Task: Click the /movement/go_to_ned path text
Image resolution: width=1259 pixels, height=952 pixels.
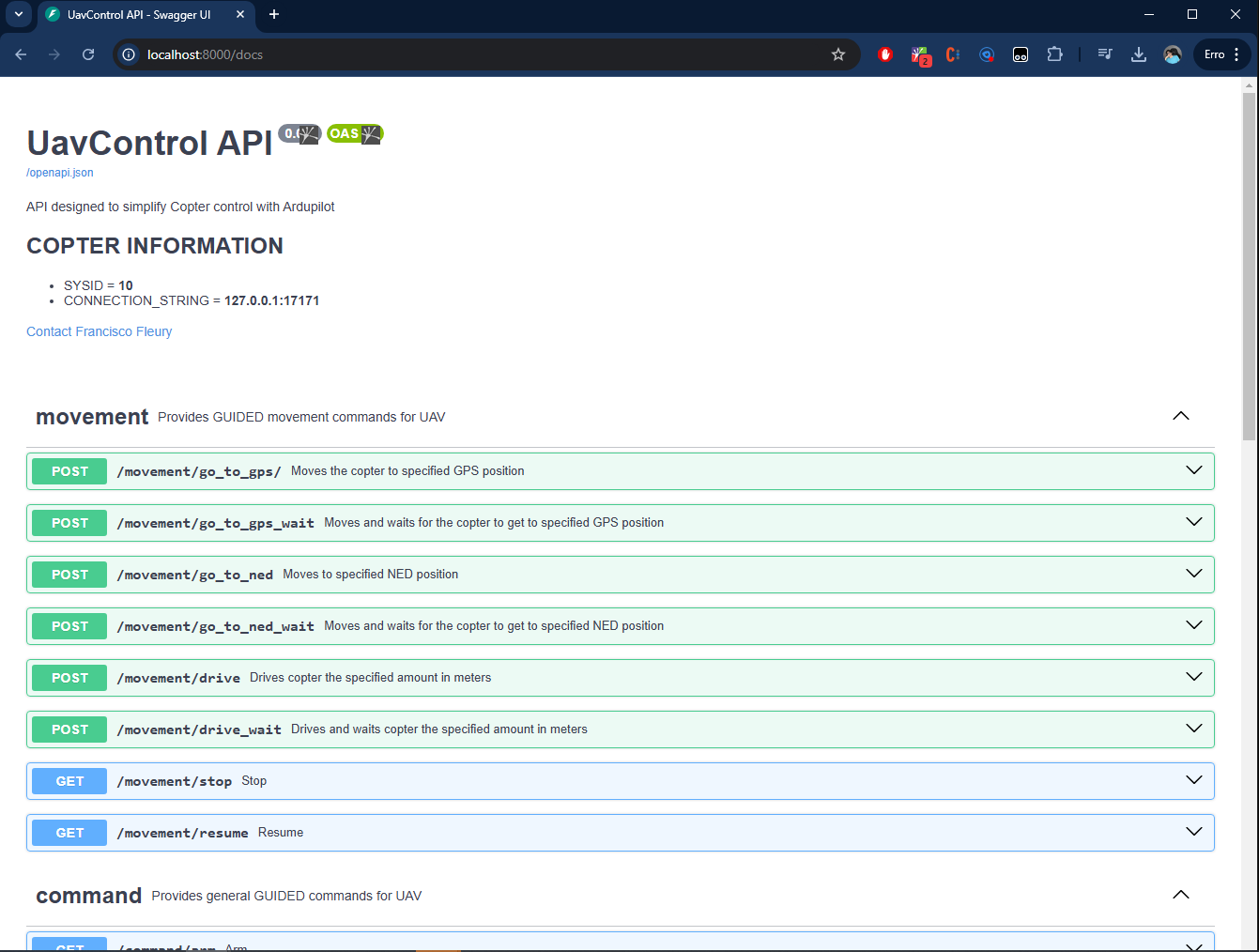Action: (x=195, y=575)
